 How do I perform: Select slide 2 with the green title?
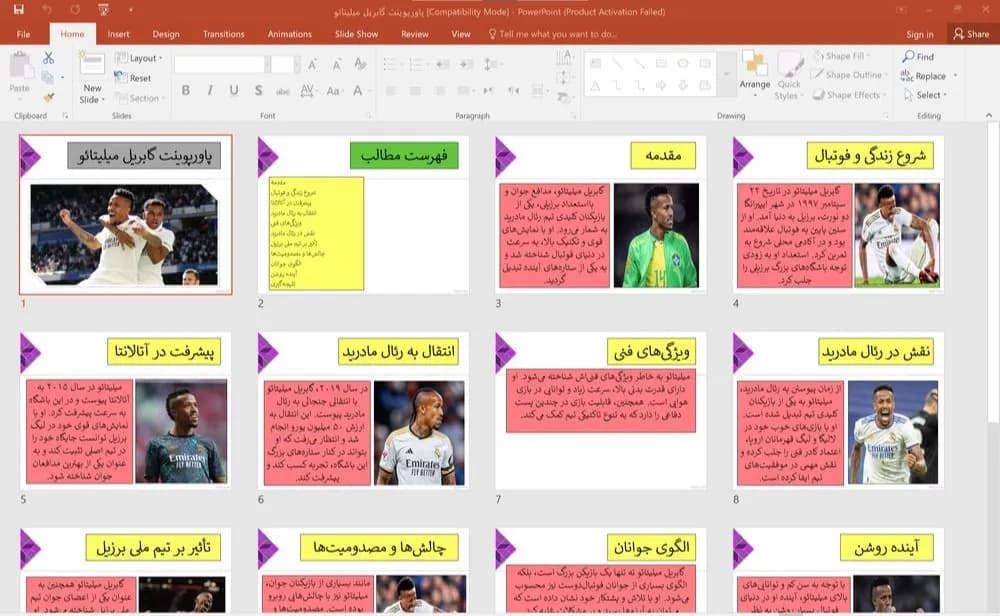pyautogui.click(x=363, y=214)
